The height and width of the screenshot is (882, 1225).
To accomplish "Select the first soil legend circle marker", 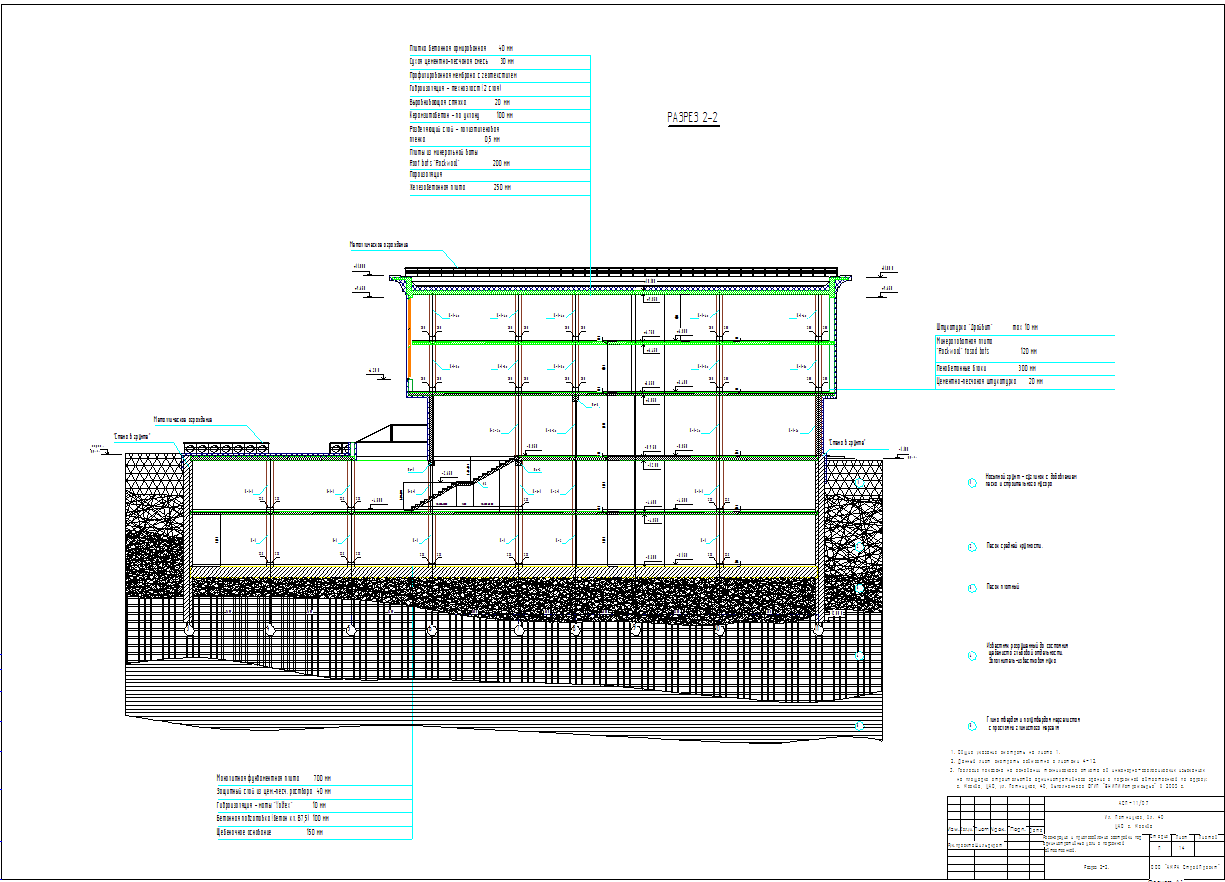I will point(971,482).
